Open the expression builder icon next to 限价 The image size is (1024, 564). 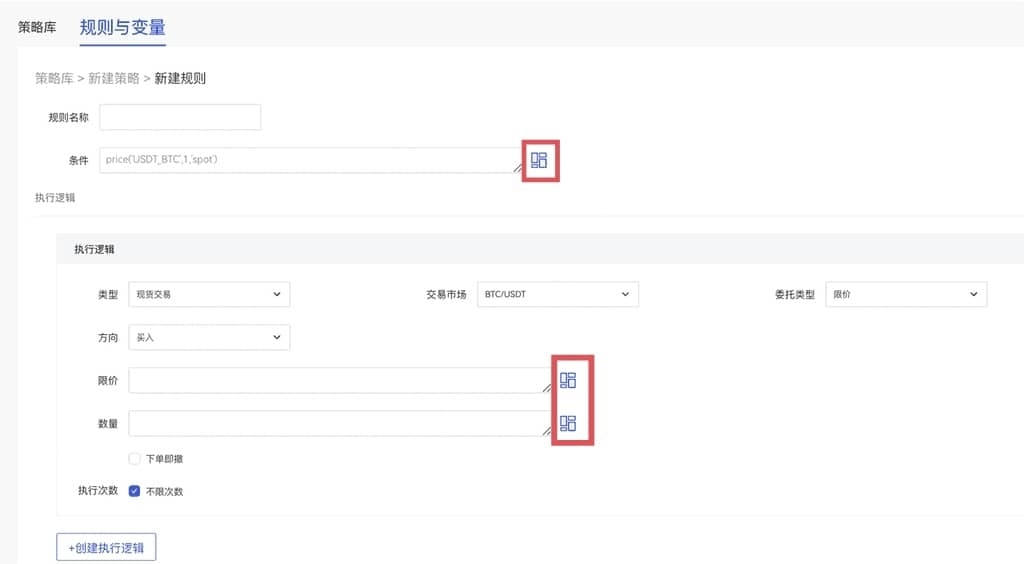click(x=568, y=380)
